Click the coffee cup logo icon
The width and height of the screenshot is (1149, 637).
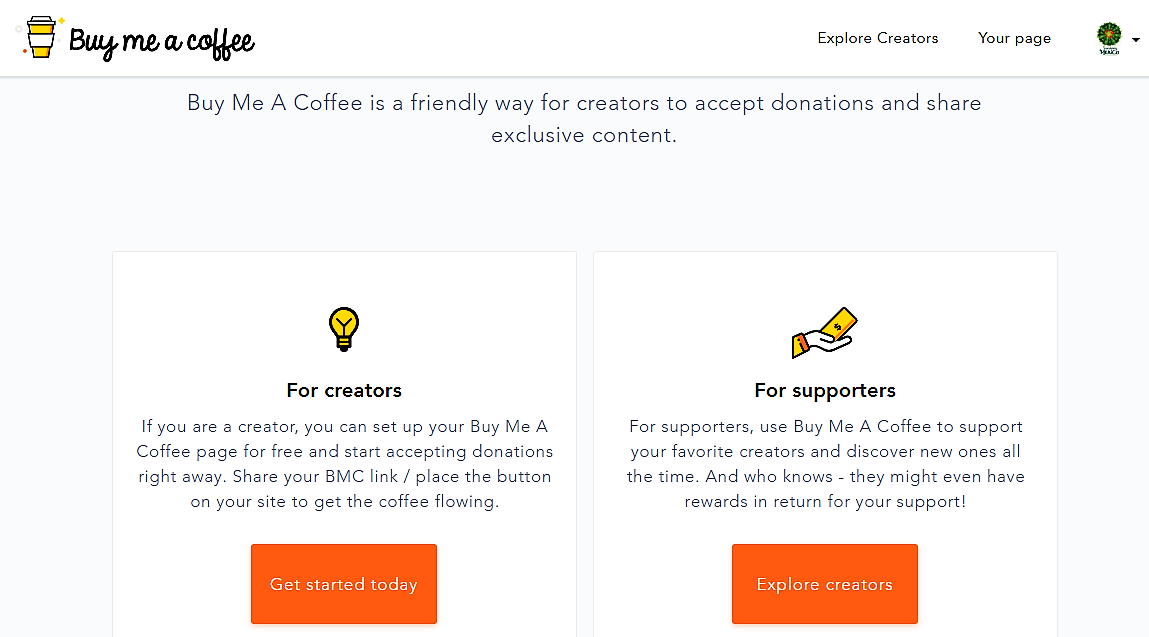(40, 38)
